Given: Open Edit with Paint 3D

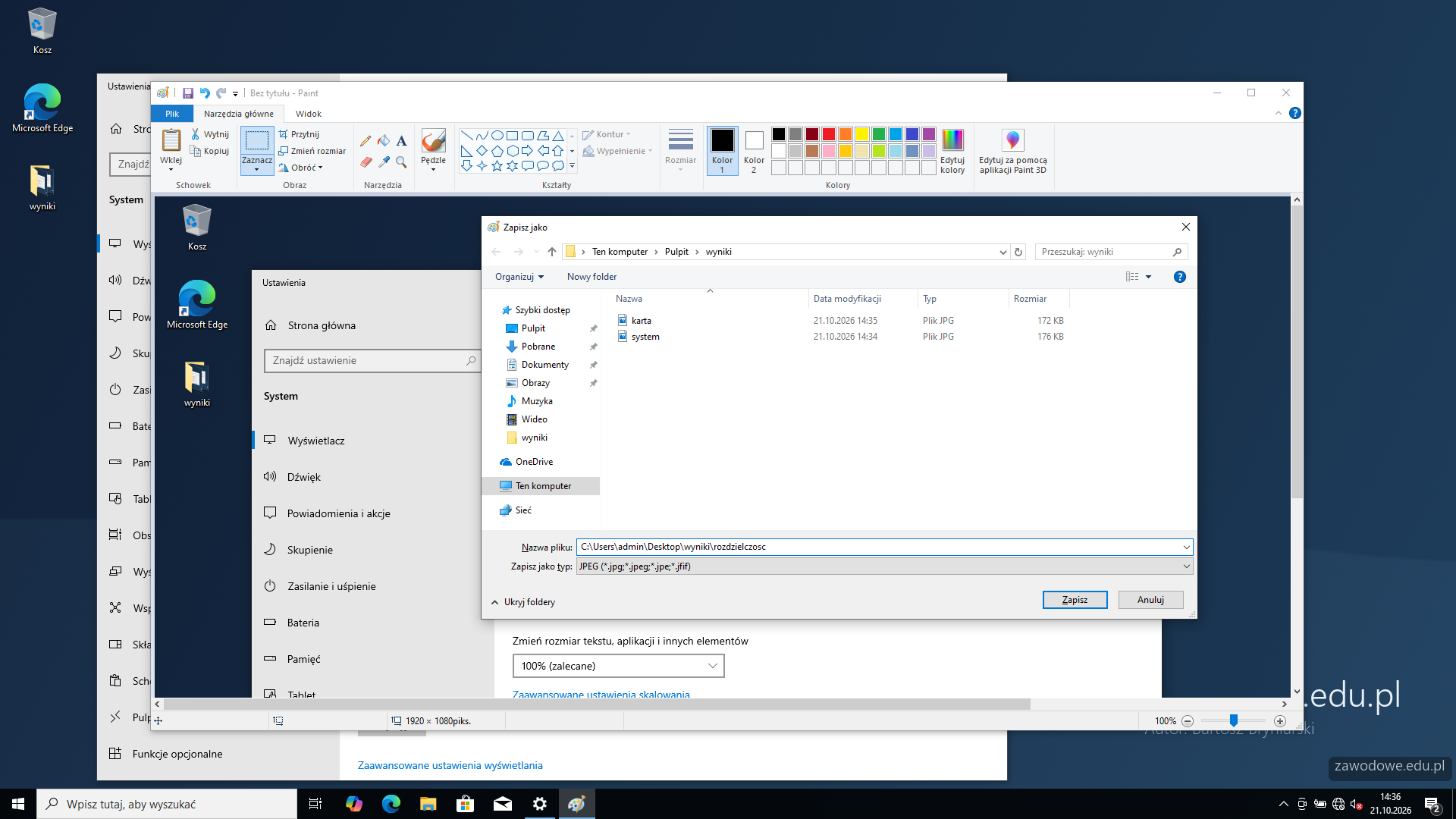Looking at the screenshot, I should coord(1013,151).
